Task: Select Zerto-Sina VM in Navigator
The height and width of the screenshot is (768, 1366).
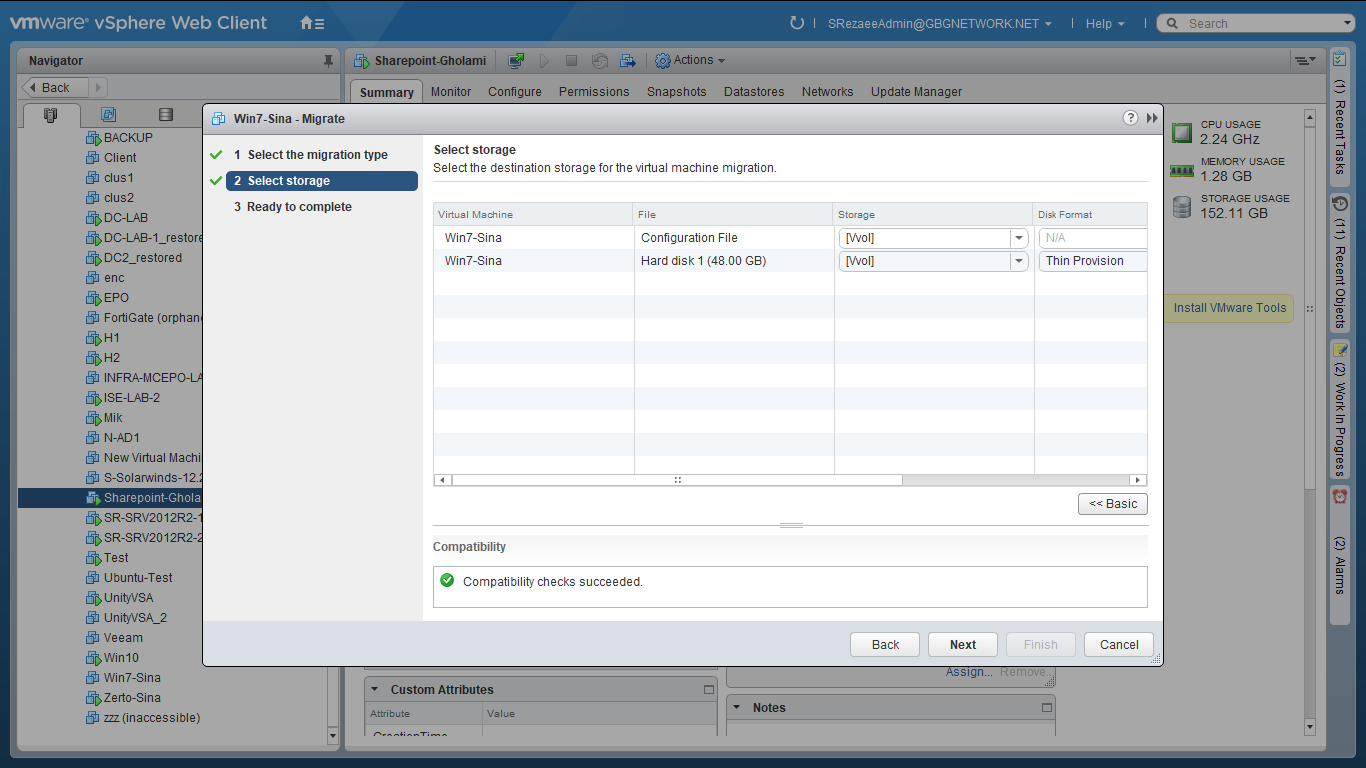Action: [x=132, y=698]
